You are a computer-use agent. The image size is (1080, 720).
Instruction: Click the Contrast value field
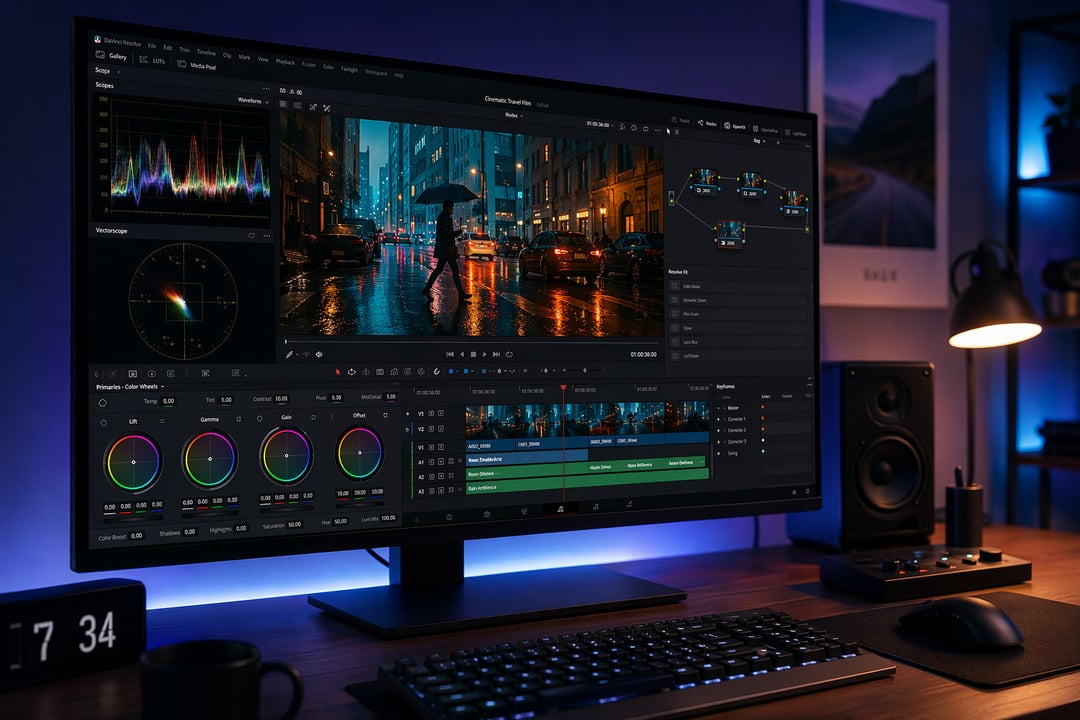point(281,398)
